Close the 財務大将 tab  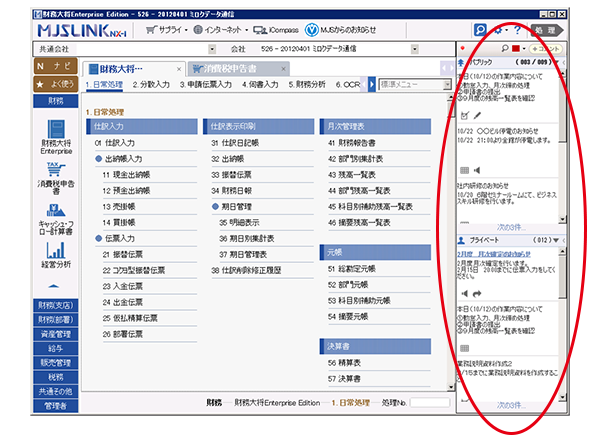[x=179, y=69]
